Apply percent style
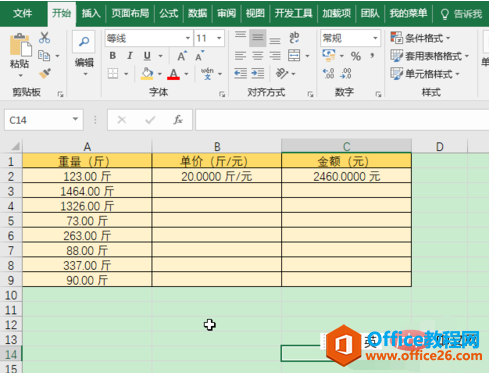489x373 pixels. point(356,56)
